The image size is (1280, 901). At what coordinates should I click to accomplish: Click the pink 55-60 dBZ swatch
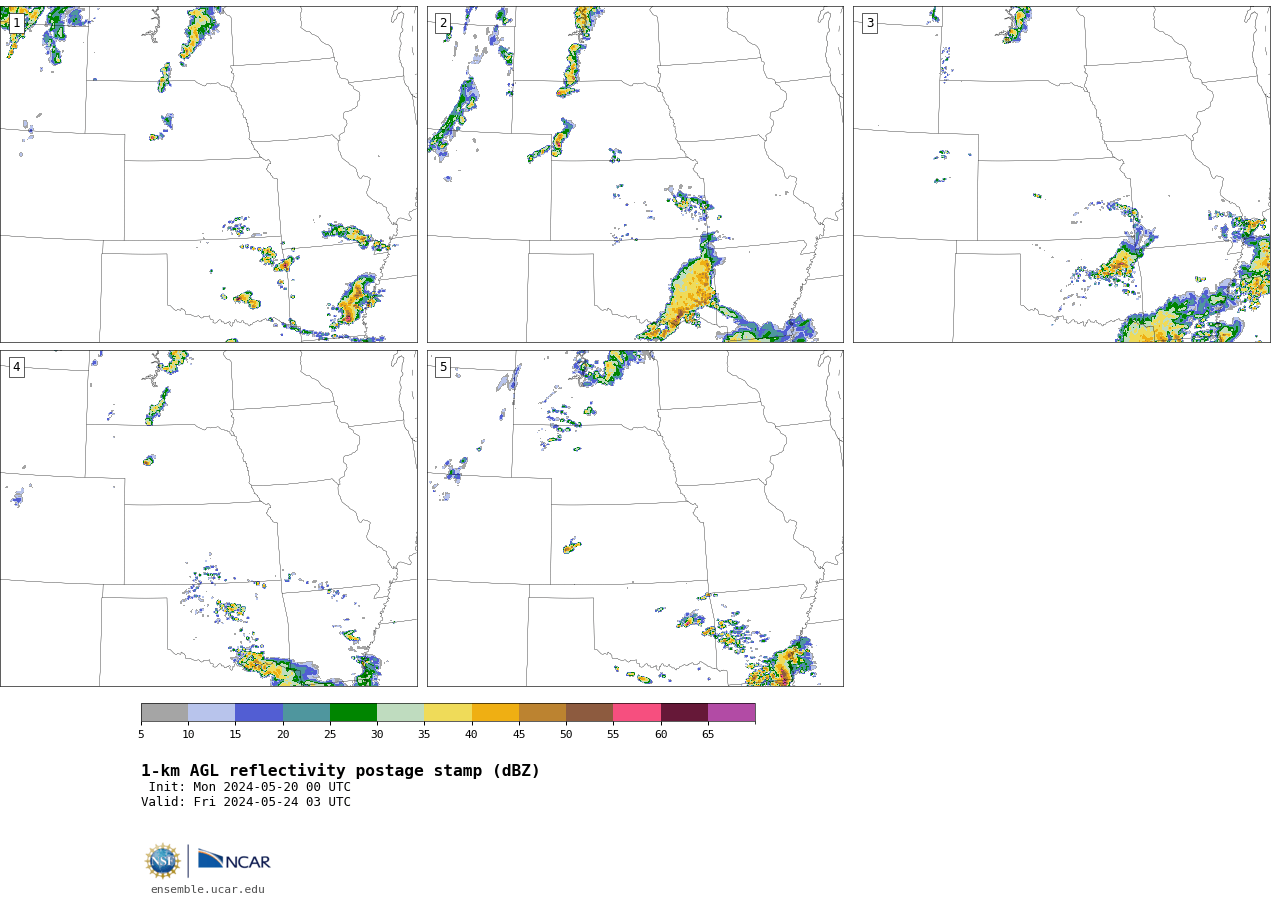[637, 713]
